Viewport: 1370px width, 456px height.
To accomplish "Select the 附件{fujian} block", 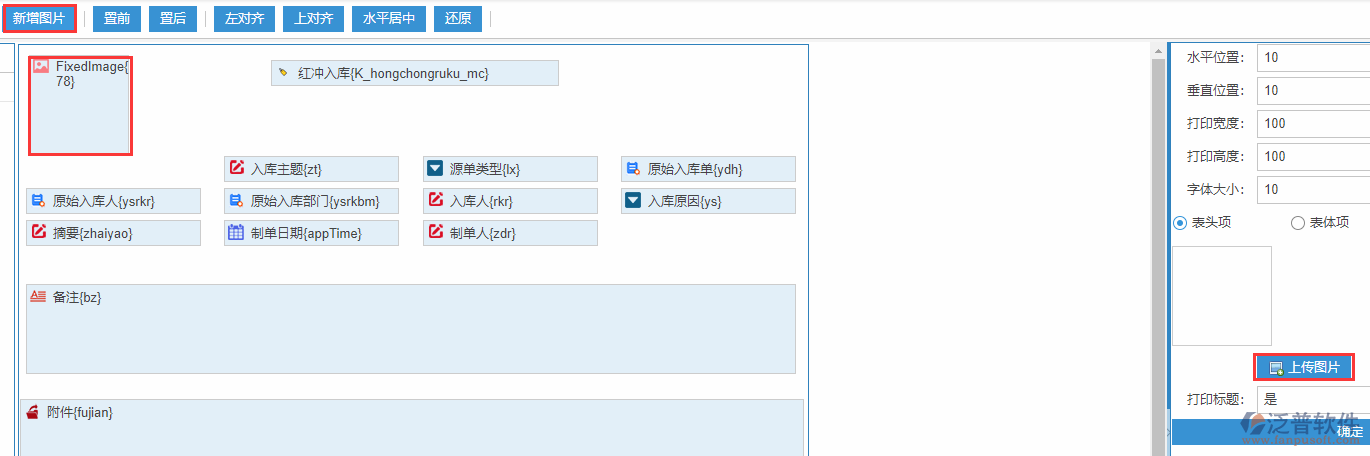I will (412, 427).
